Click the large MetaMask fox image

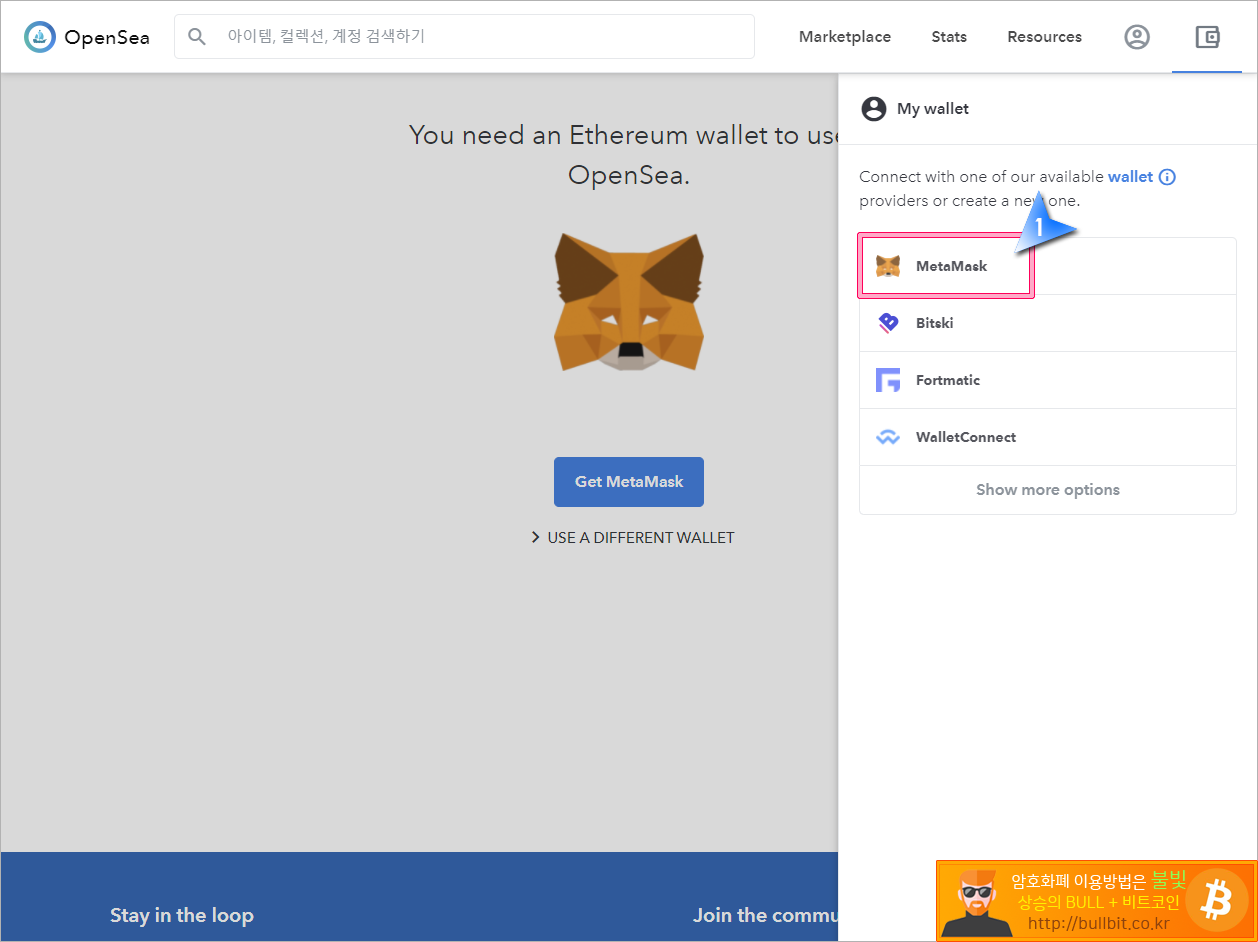(629, 302)
